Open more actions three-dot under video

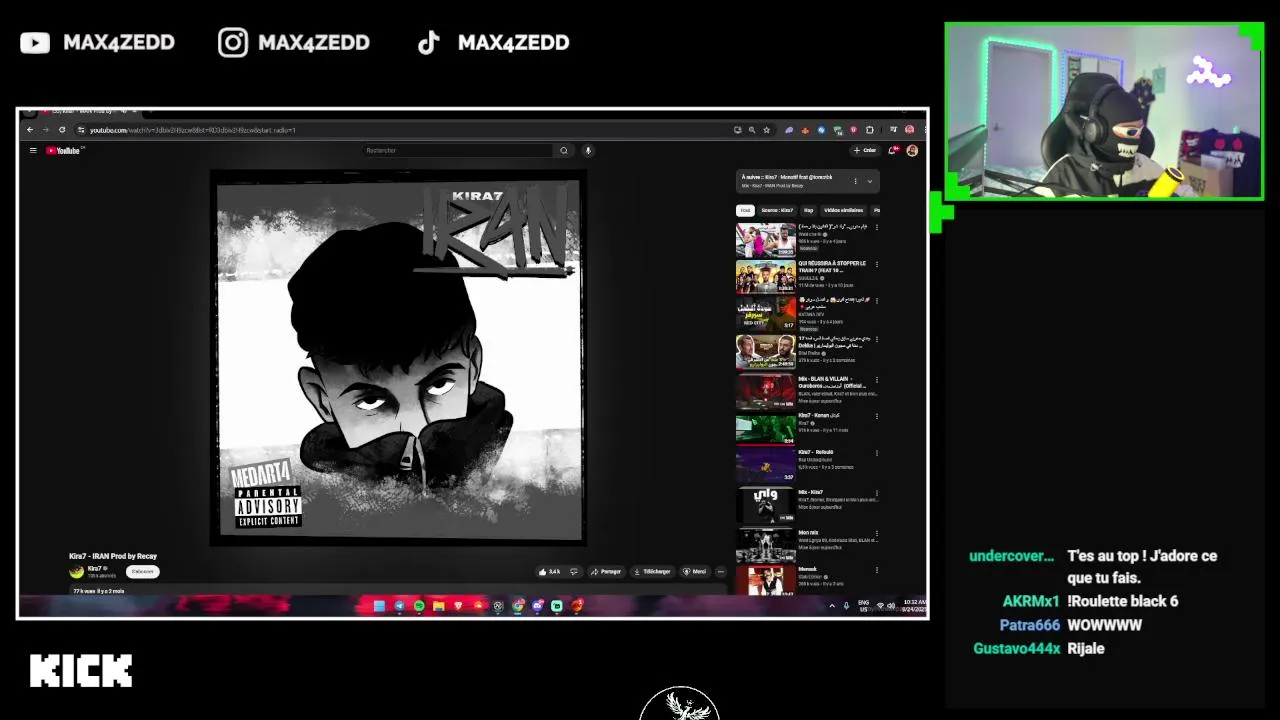[721, 572]
